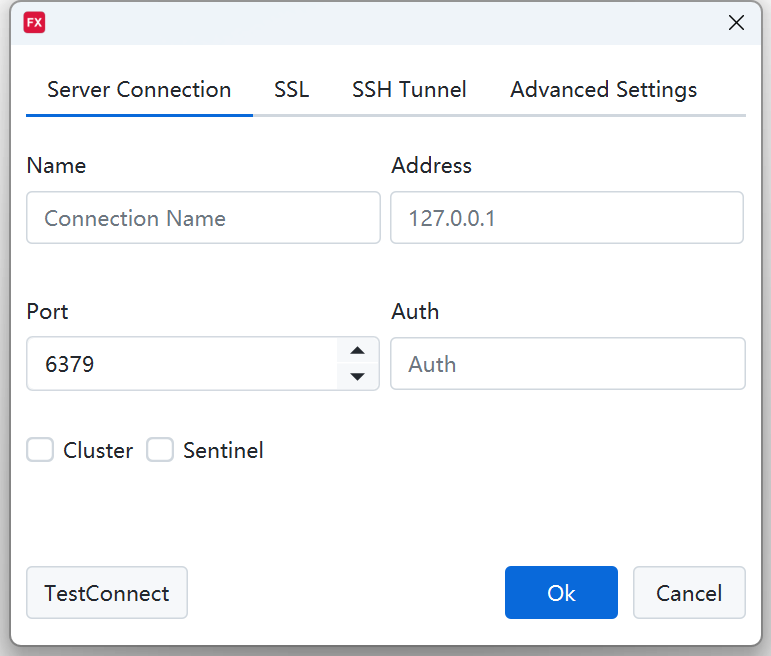Select the Advanced Settings tab
The image size is (771, 656).
pyautogui.click(x=603, y=90)
